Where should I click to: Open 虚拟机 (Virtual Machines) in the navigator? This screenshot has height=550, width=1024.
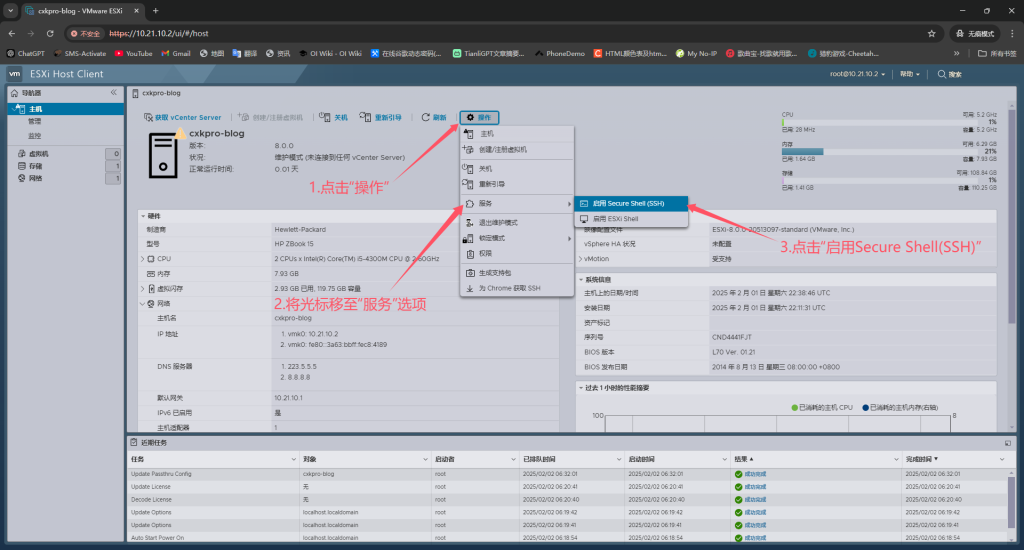(x=39, y=154)
